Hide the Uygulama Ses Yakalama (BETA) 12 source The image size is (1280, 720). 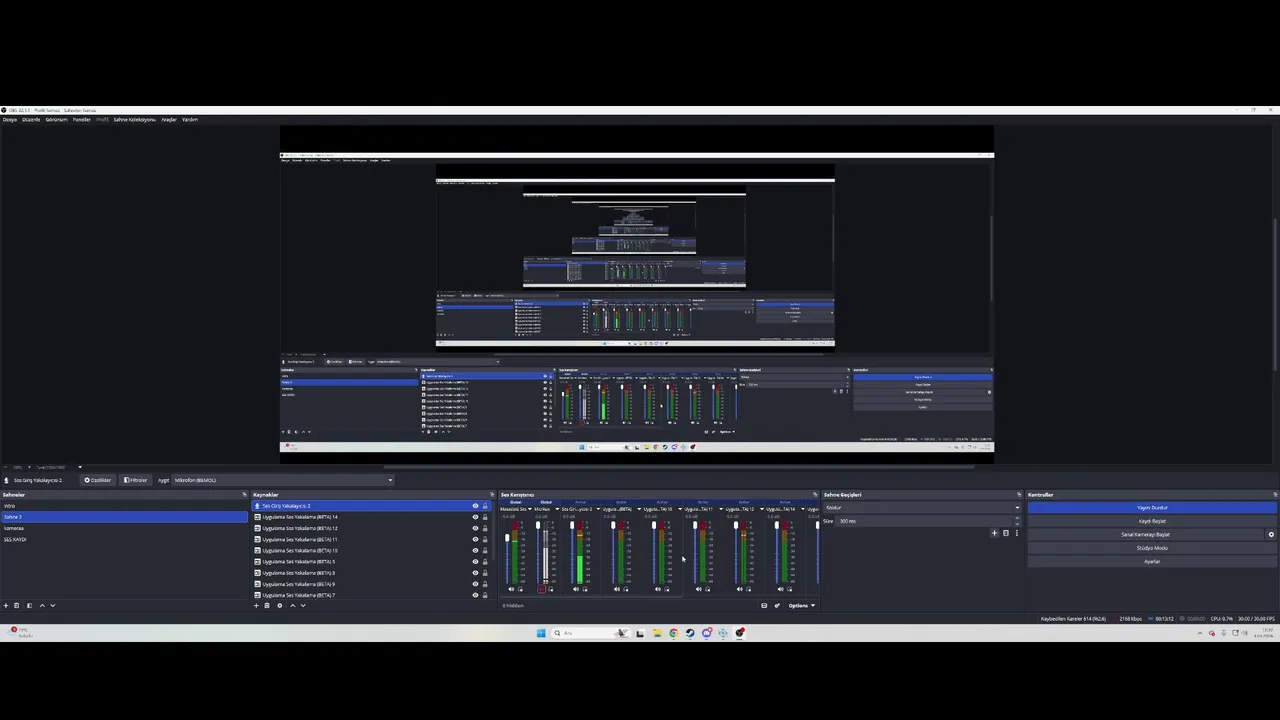point(475,528)
